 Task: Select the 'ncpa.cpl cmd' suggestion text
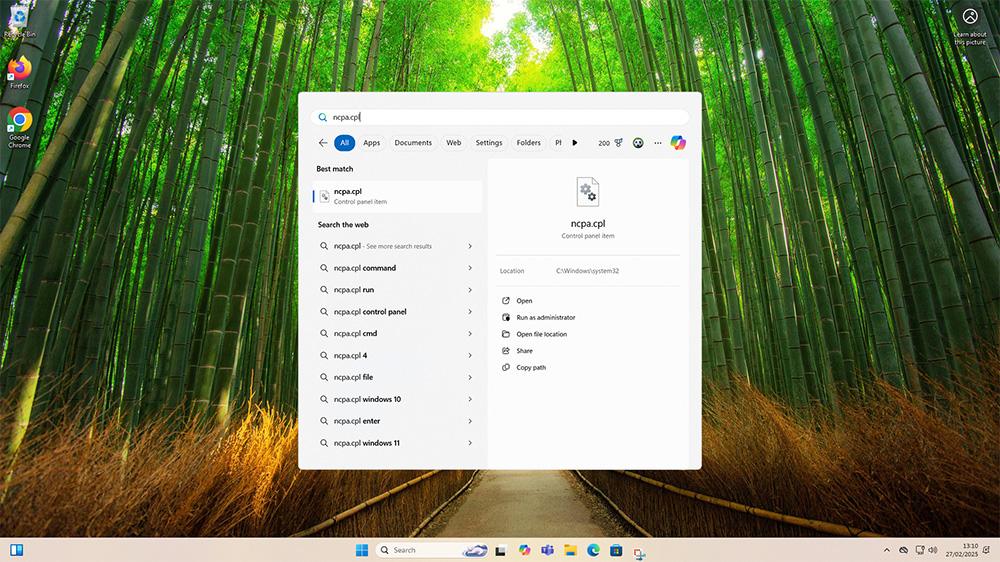coord(355,334)
